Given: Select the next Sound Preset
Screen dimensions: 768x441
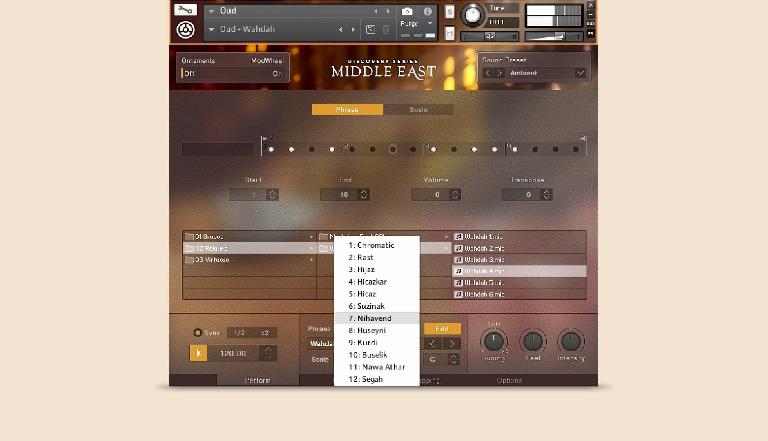Looking at the screenshot, I should click(x=500, y=73).
